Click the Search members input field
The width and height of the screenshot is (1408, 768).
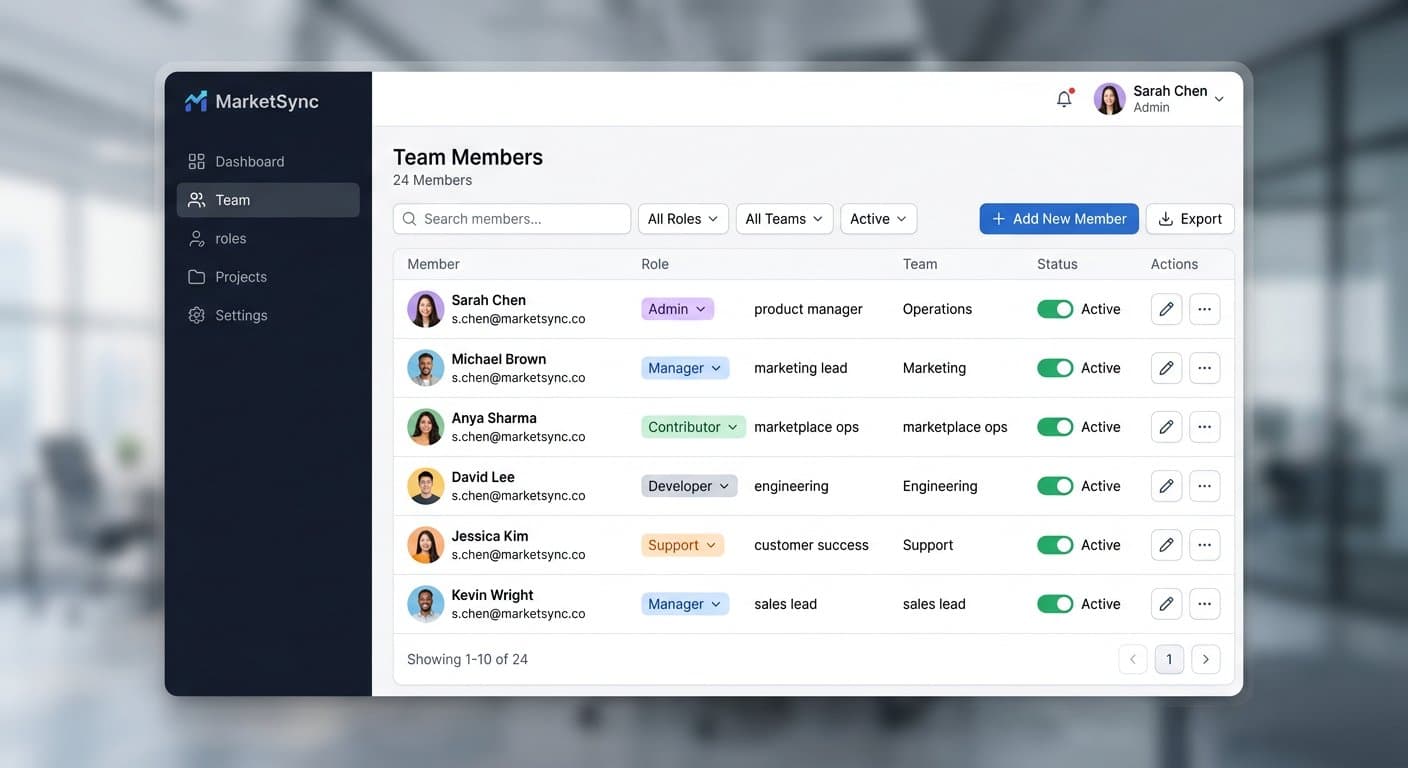[x=512, y=219]
